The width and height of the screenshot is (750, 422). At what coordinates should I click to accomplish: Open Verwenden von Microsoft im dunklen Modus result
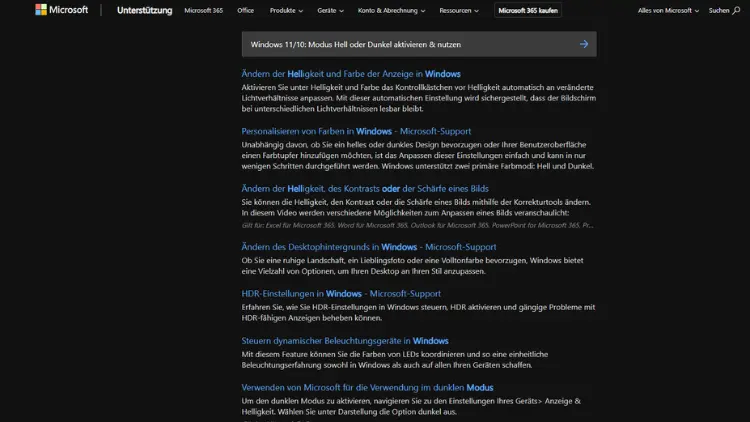coord(367,388)
